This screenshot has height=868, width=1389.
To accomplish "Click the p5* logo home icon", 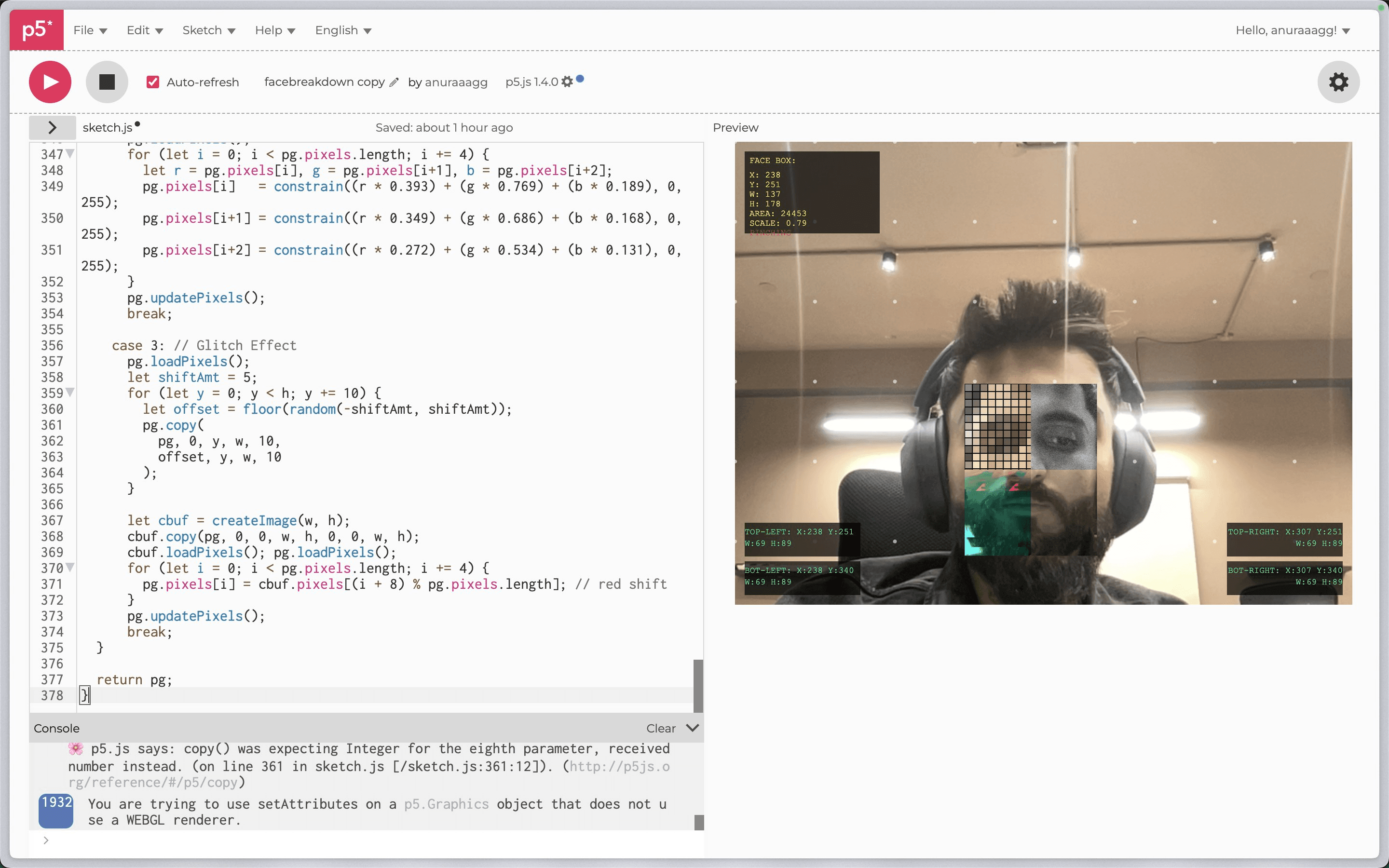I will [x=36, y=29].
